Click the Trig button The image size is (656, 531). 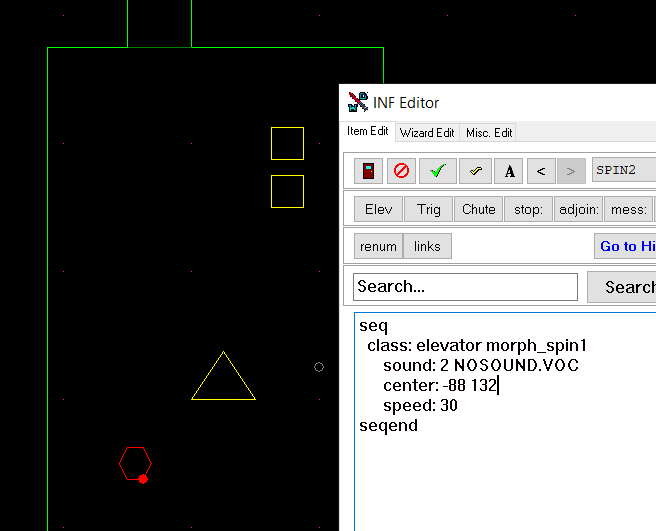pos(428,209)
